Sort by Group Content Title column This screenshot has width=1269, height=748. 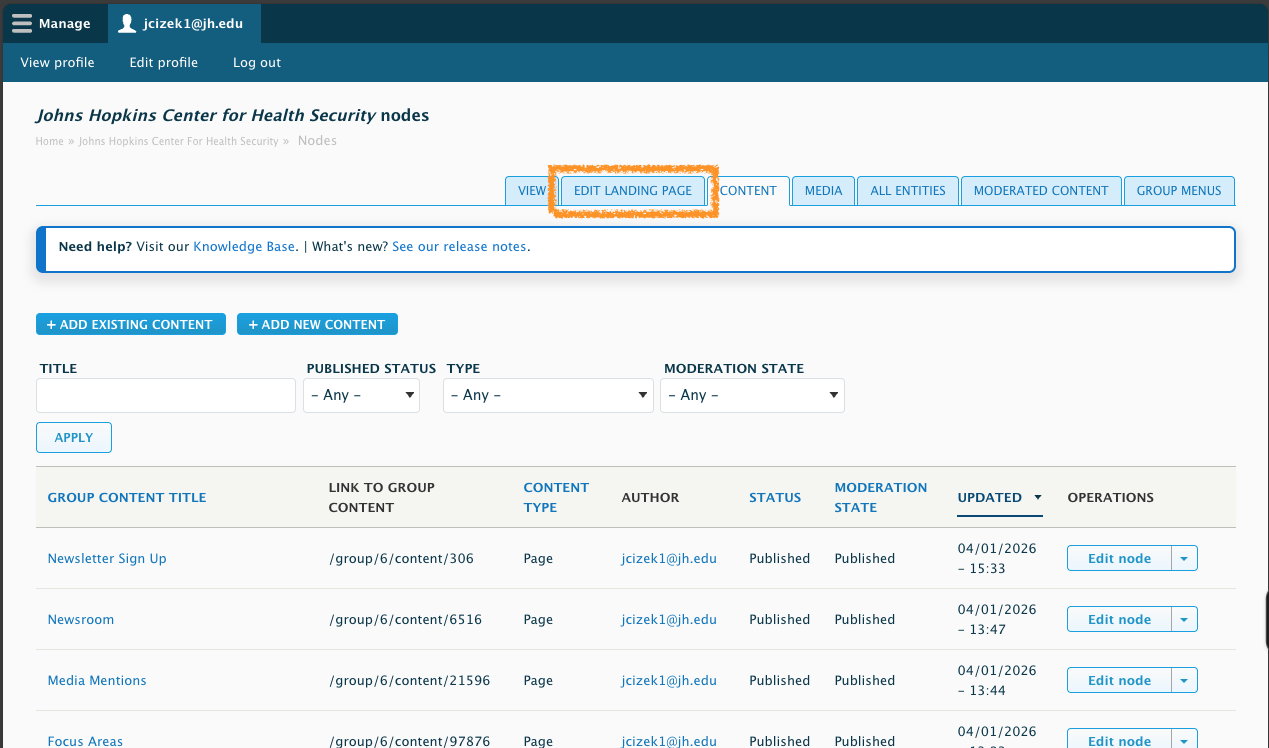tap(127, 497)
